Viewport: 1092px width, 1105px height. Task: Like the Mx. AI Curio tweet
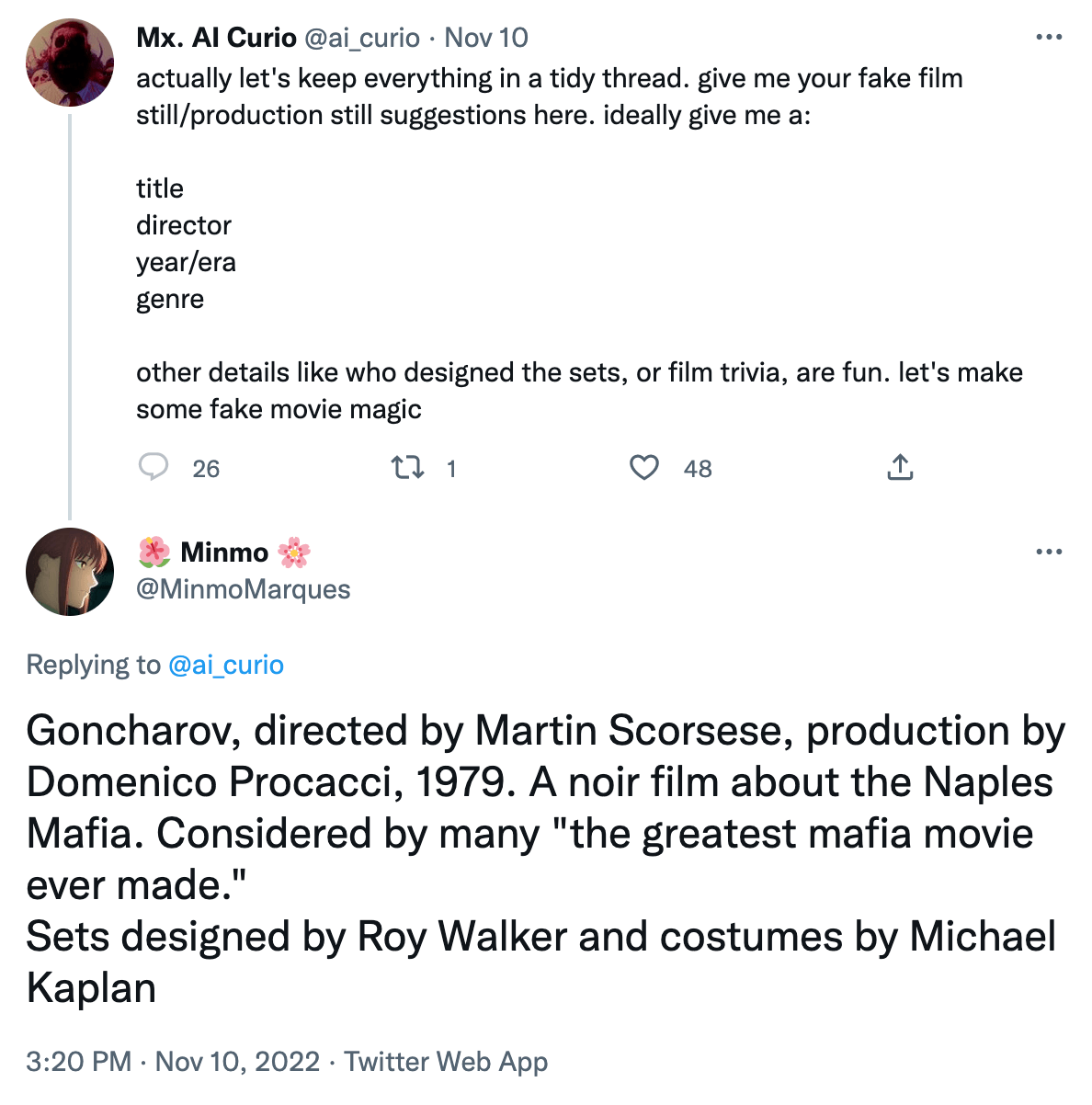[644, 468]
